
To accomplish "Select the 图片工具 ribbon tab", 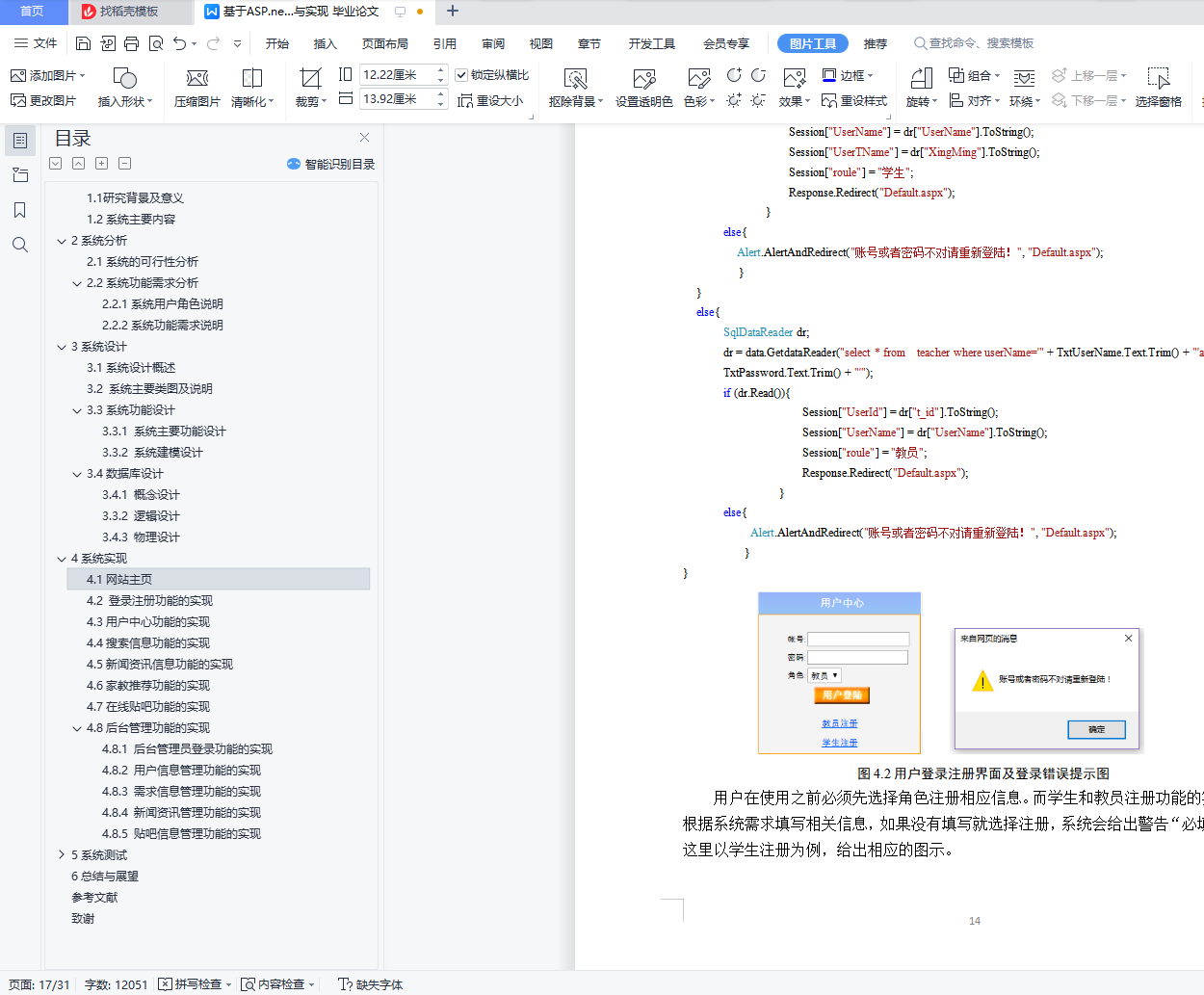I will pos(813,43).
